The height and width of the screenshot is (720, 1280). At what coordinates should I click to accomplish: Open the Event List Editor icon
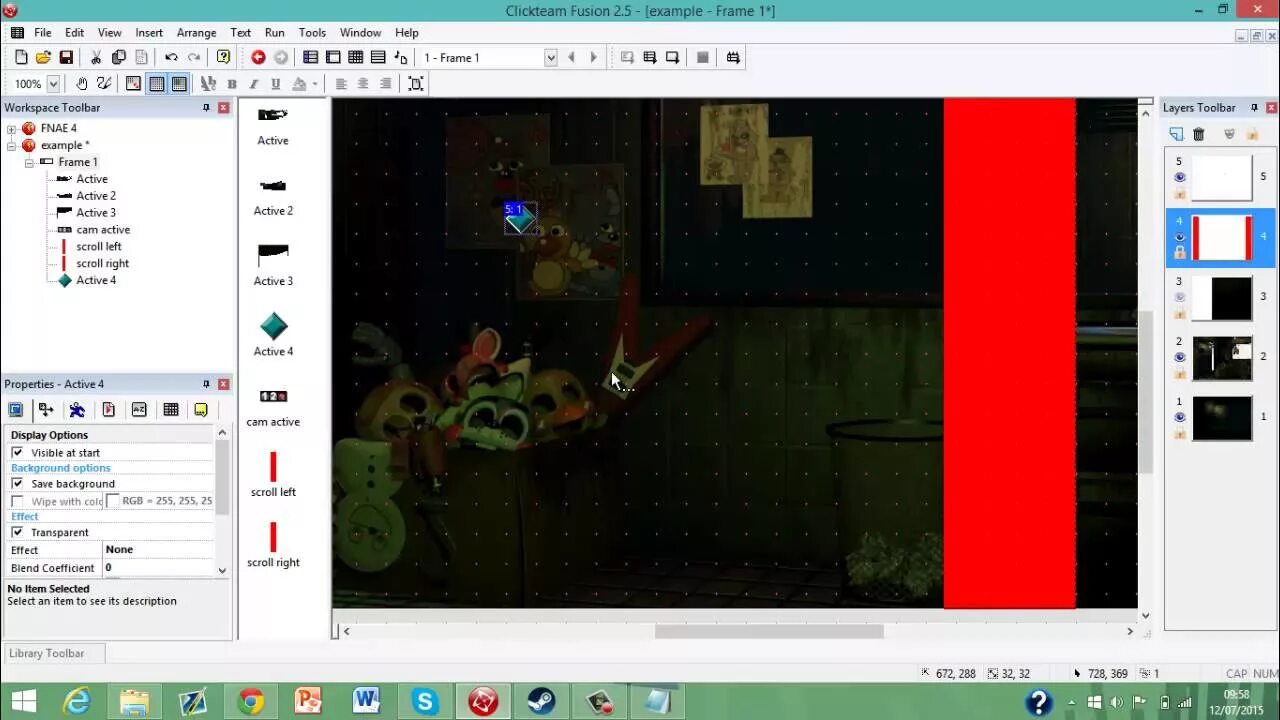[x=378, y=58]
